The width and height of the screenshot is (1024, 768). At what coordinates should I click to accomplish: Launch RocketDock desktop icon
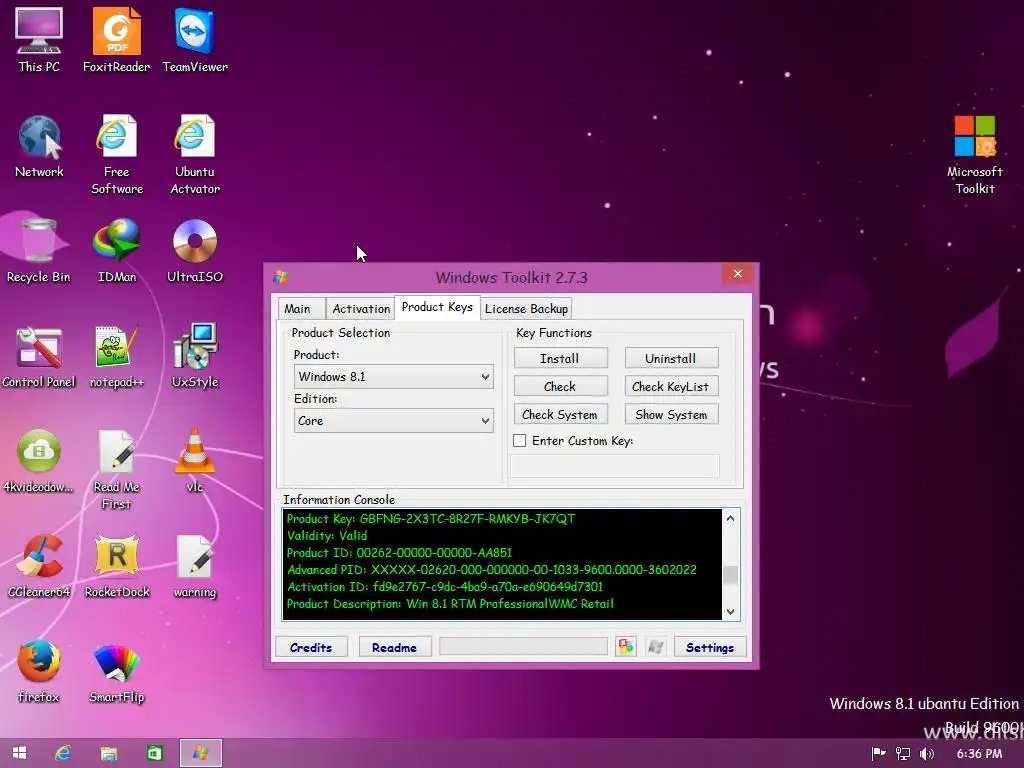pyautogui.click(x=116, y=567)
